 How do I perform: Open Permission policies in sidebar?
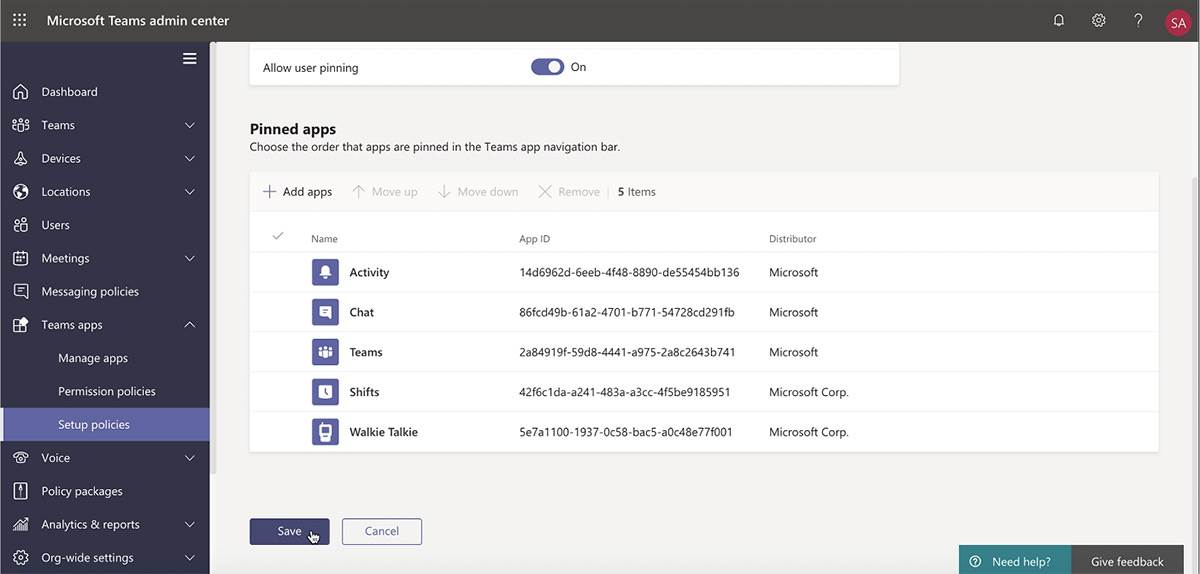(107, 391)
